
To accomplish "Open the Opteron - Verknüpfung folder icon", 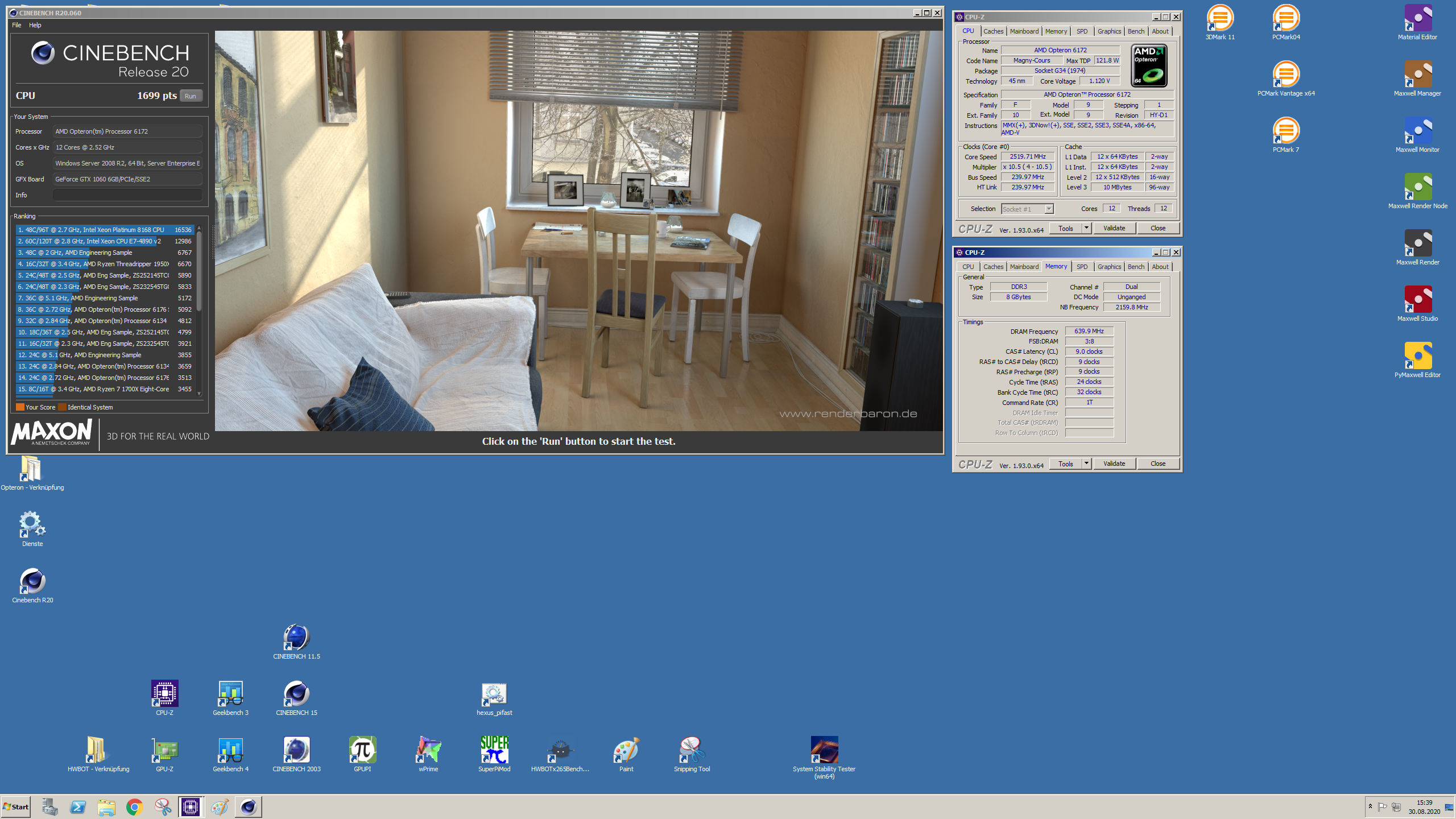I will [x=32, y=473].
